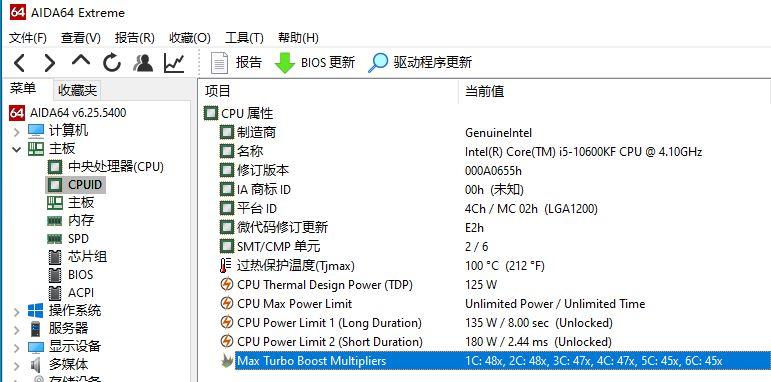Viewport: 771px width, 382px height.
Task: Open the 查看(V) menu
Action: click(x=81, y=38)
